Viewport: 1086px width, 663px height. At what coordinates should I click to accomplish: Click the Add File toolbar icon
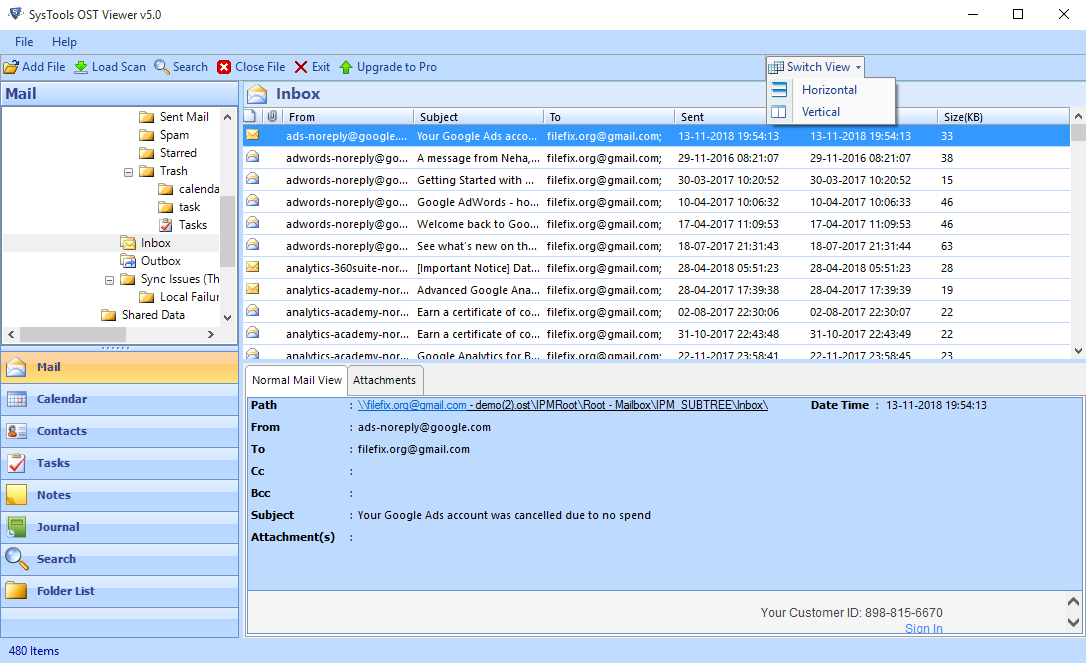[x=11, y=67]
